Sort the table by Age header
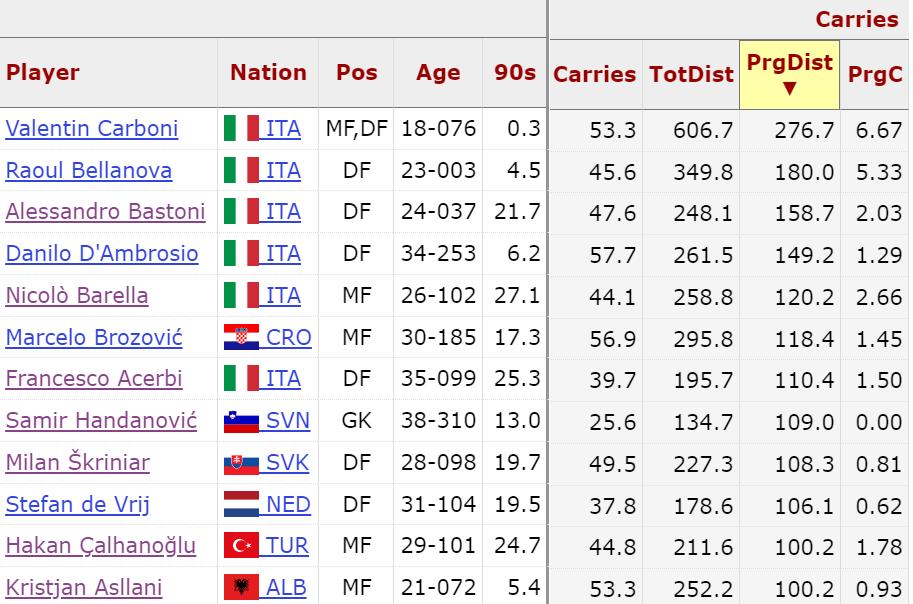913x604 pixels. pos(438,73)
